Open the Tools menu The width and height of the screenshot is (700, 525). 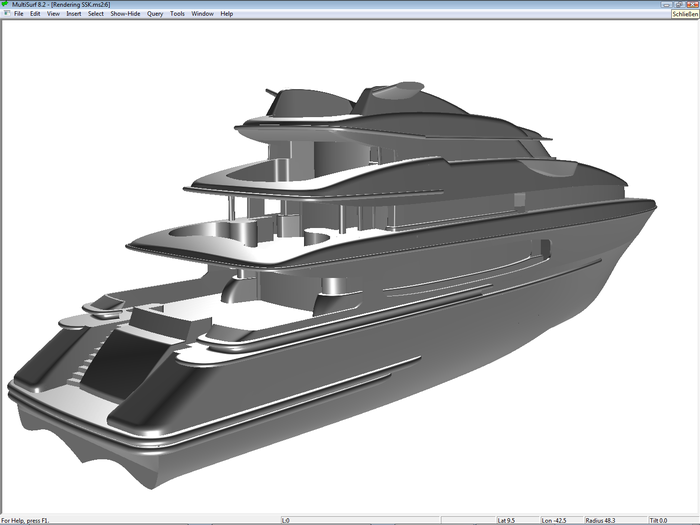click(177, 14)
